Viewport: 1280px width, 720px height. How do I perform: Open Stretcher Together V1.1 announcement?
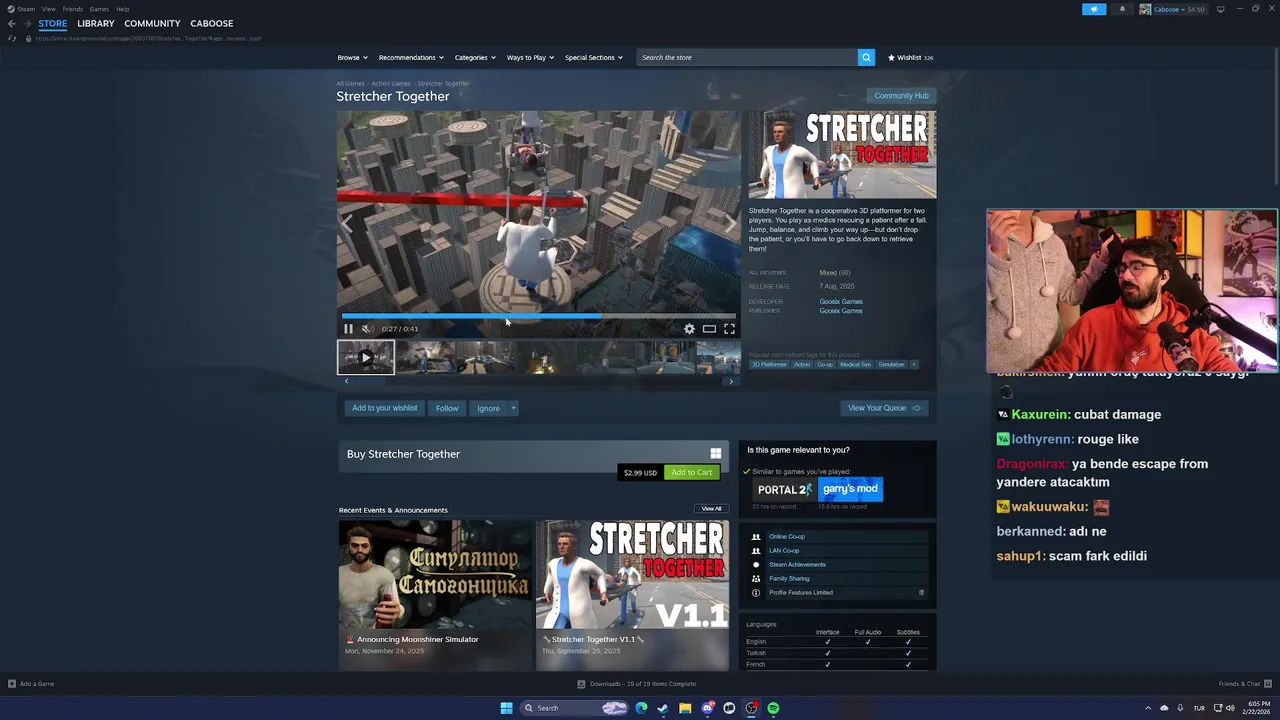click(632, 595)
